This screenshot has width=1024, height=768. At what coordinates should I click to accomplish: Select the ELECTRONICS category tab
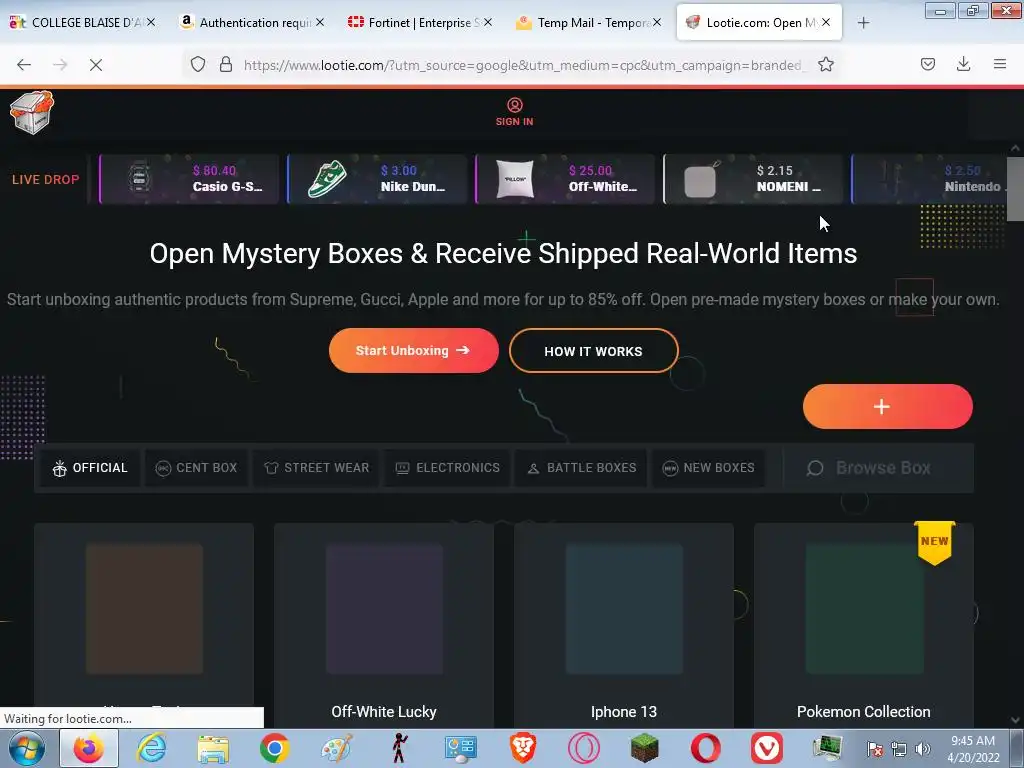tap(447, 468)
